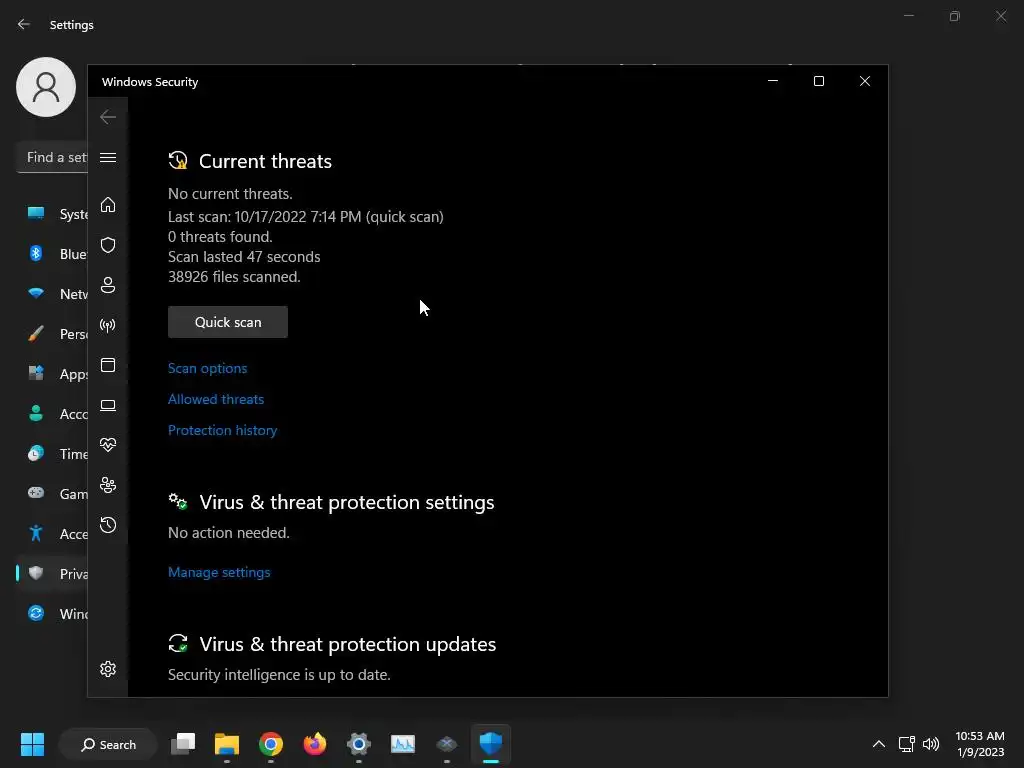1024x768 pixels.
Task: Launch Firefox from taskbar
Action: (x=315, y=744)
